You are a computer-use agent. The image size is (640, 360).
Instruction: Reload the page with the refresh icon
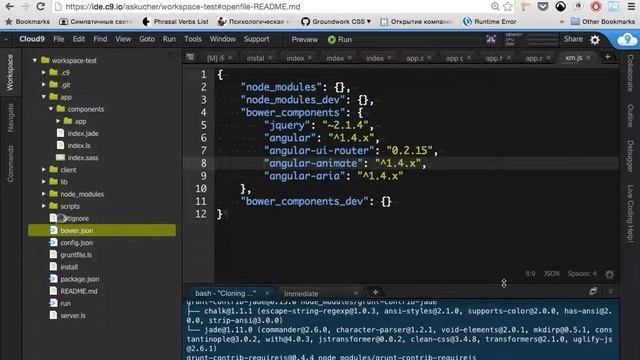[40, 7]
